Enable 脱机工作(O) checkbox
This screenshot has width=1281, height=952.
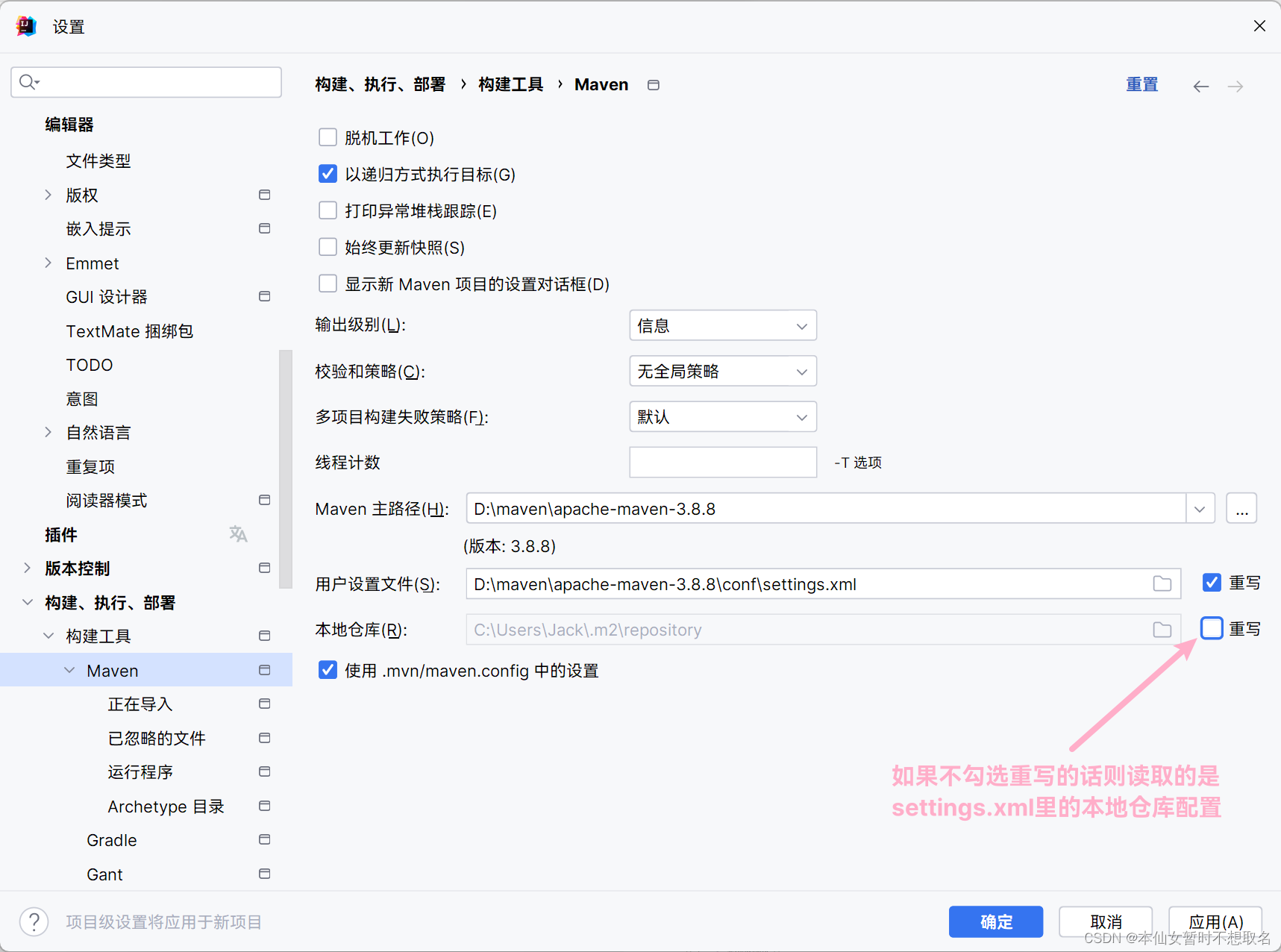tap(328, 137)
